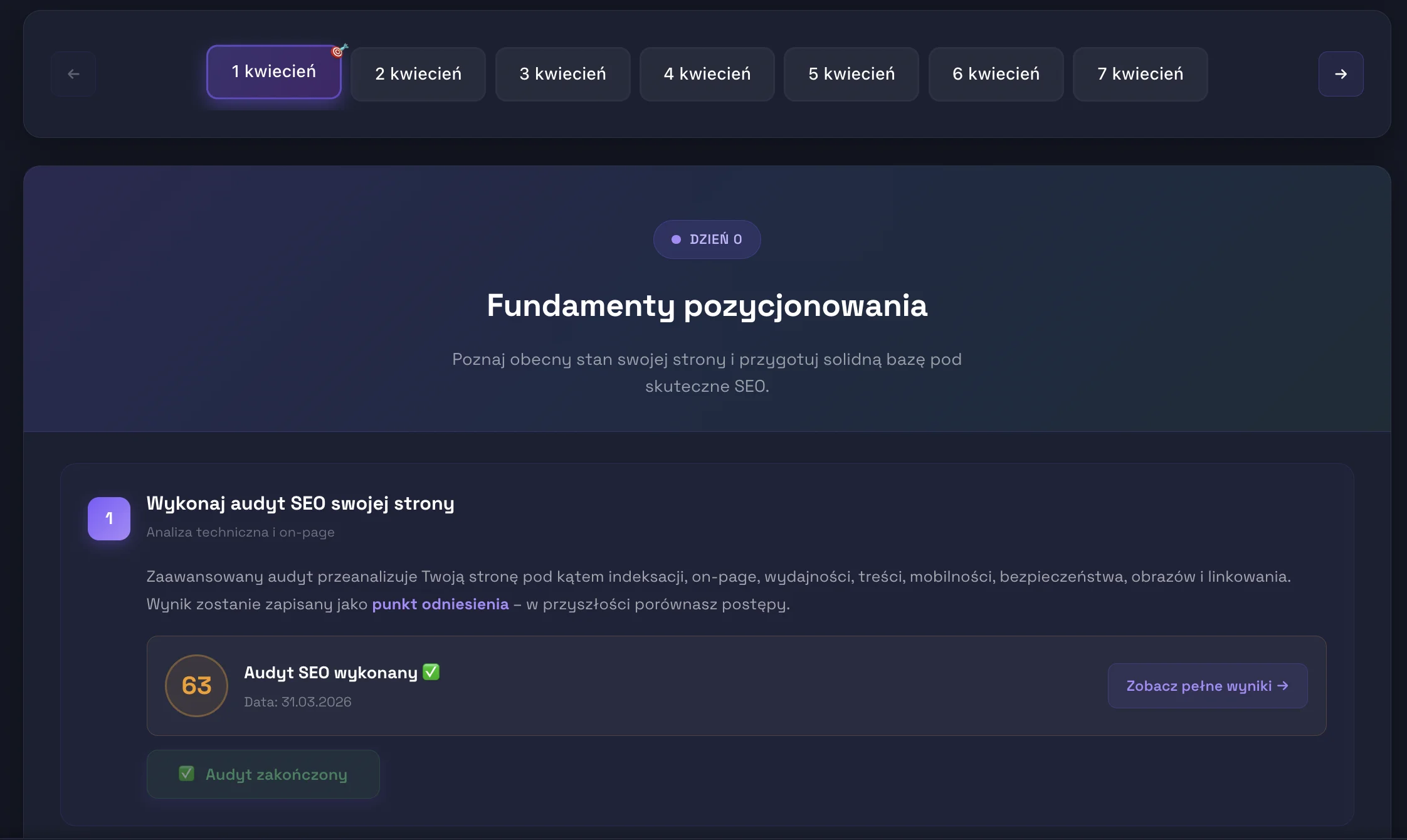Click the circular score indicator showing 63
The width and height of the screenshot is (1407, 840).
196,685
